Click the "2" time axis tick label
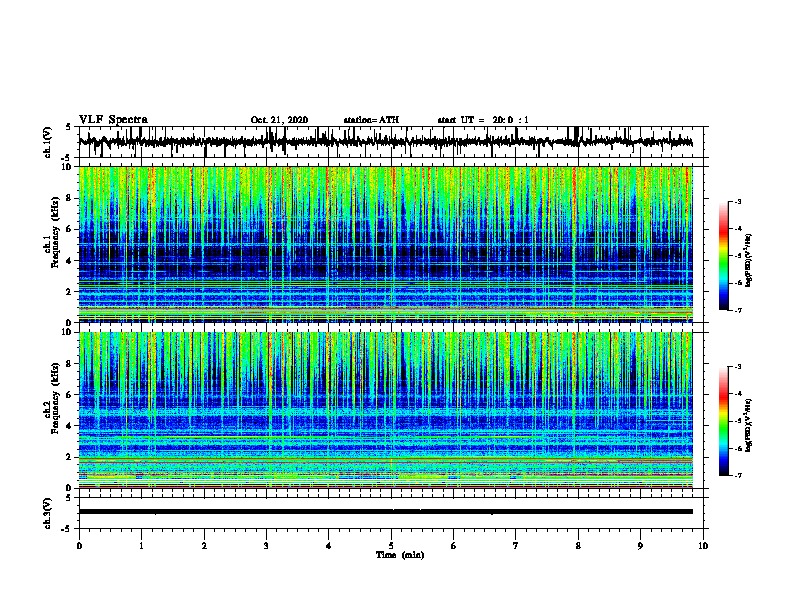This screenshot has height=612, width=792. (204, 546)
